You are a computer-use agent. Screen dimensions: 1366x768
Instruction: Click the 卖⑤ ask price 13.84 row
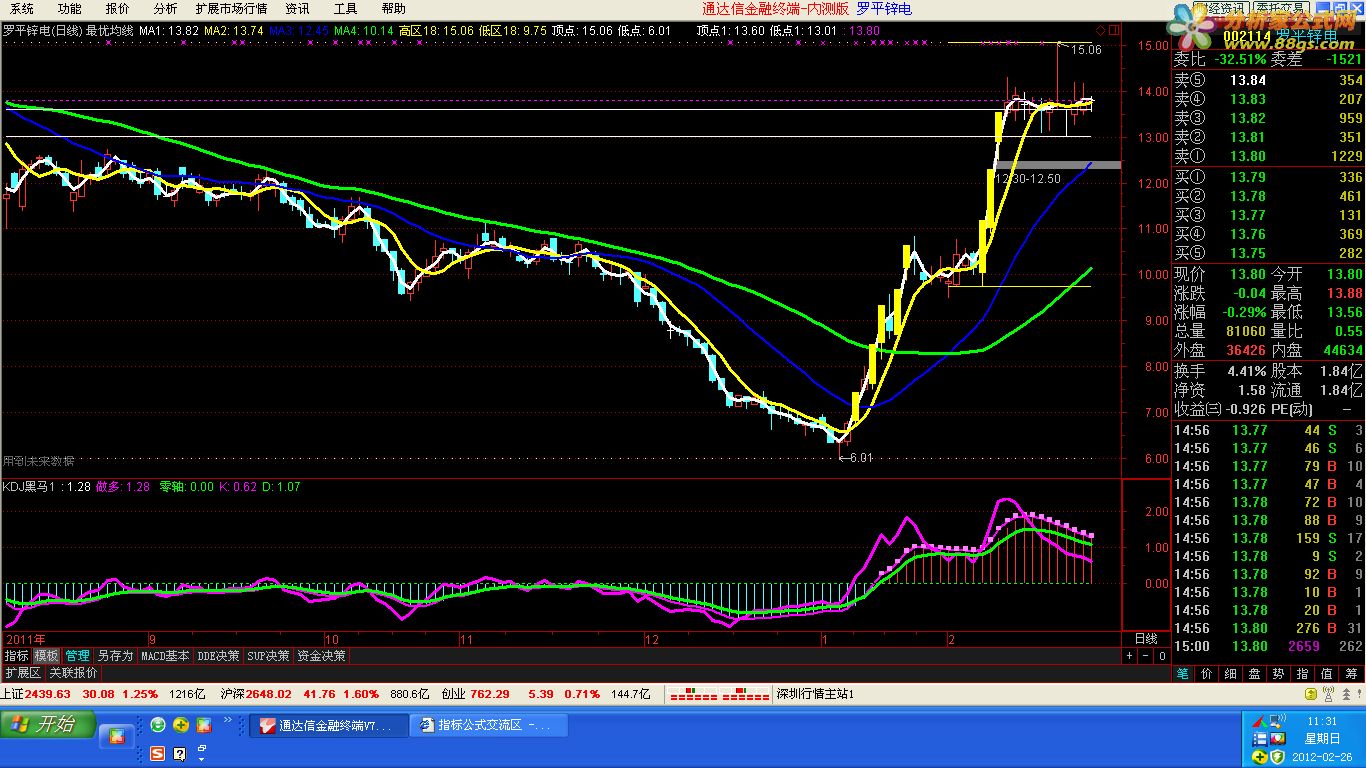pos(1268,80)
